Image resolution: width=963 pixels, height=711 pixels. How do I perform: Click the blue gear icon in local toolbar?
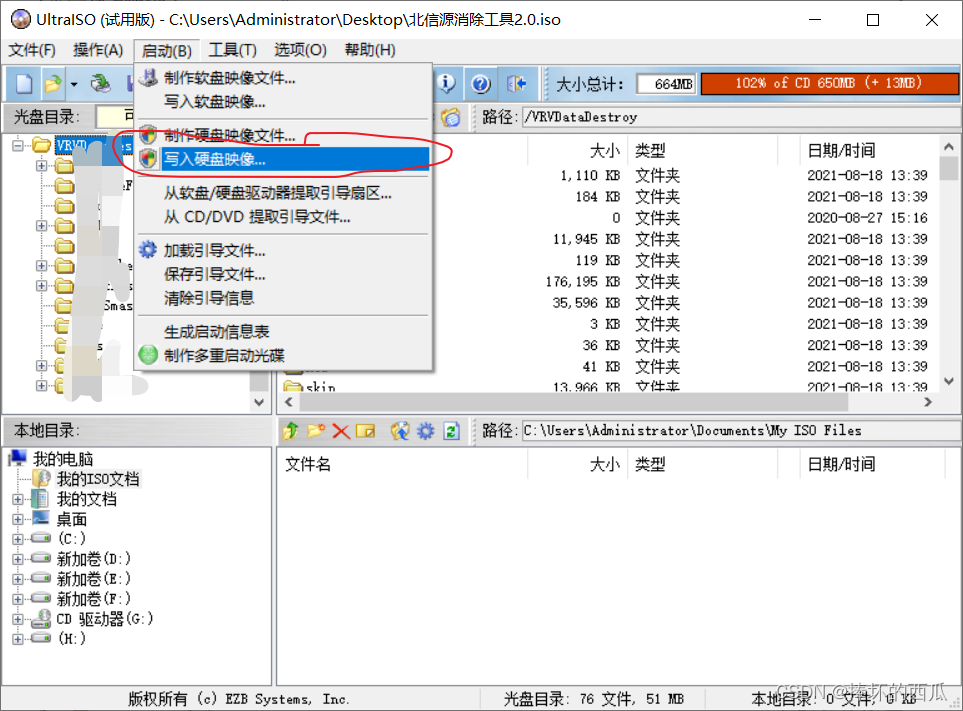click(426, 431)
